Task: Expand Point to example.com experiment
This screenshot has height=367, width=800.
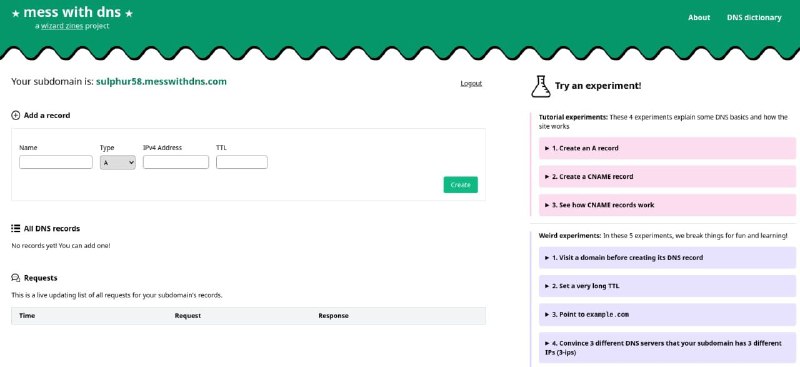Action: coord(667,314)
